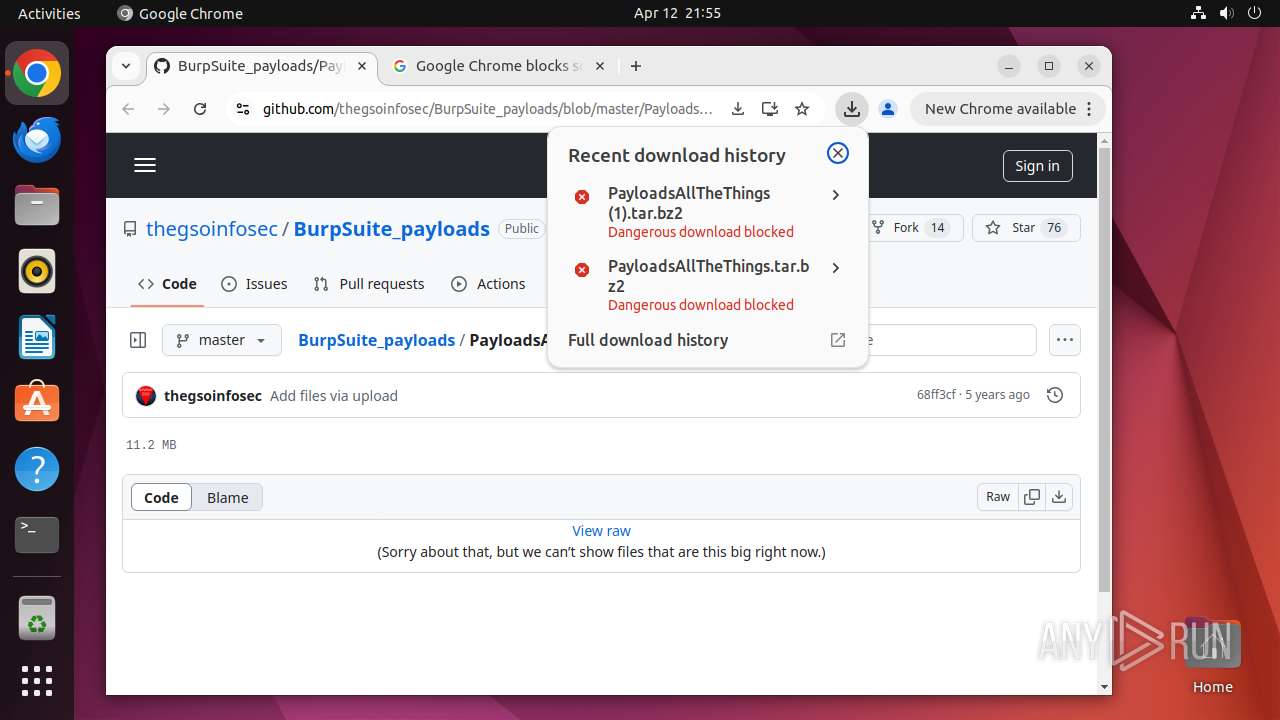
Task: Go forward in browser history
Action: [x=164, y=109]
